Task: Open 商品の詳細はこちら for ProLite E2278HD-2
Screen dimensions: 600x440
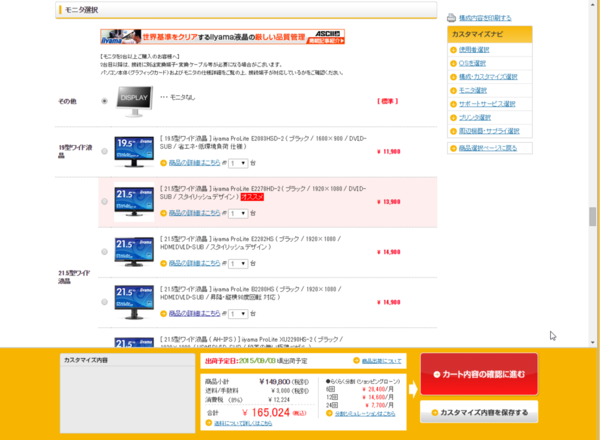Action: tap(194, 213)
